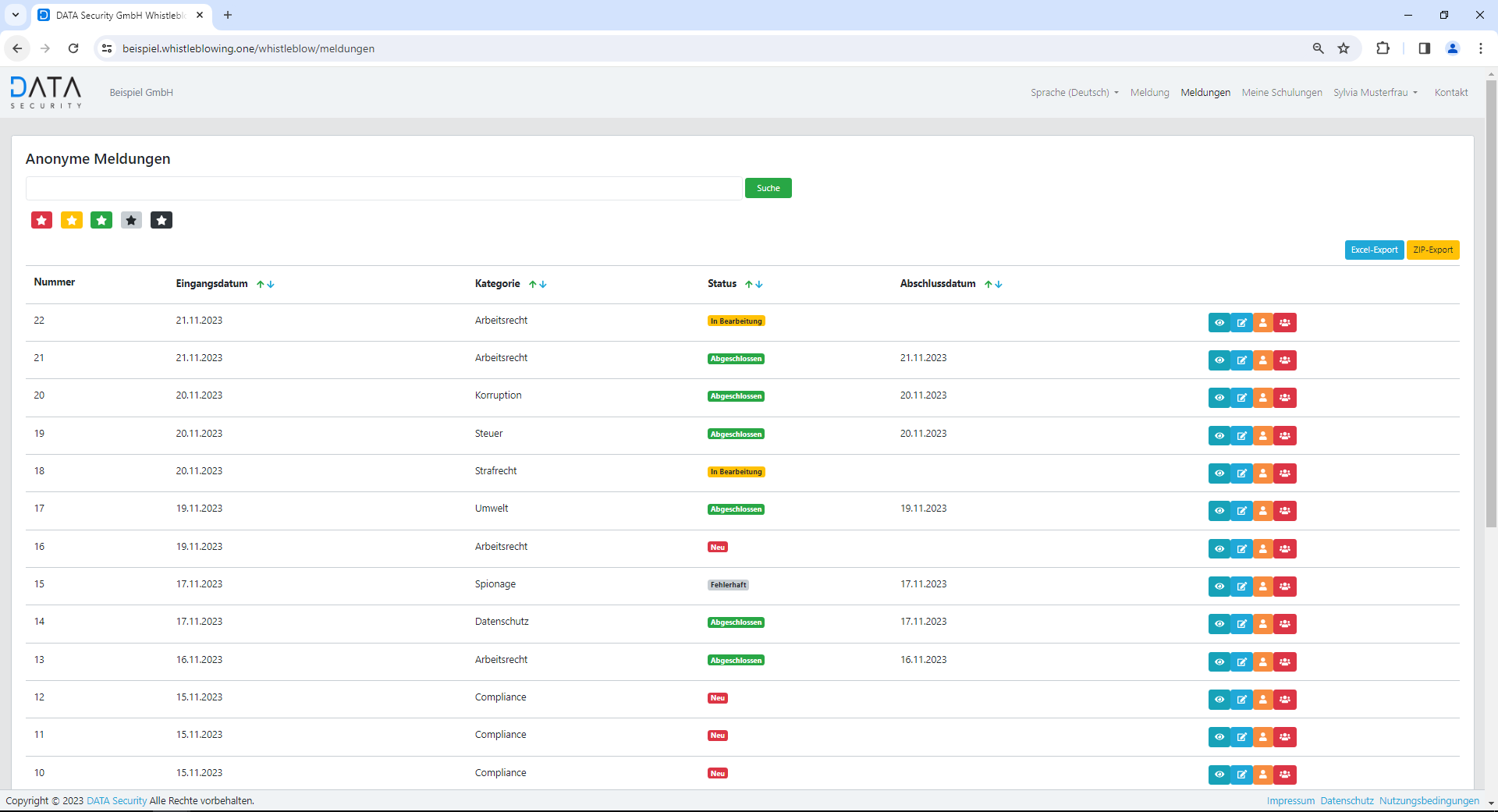
Task: Click the Excel-Export button
Action: point(1374,250)
